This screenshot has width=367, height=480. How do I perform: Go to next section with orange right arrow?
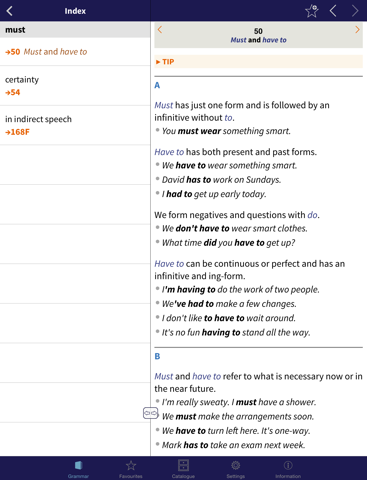357,30
